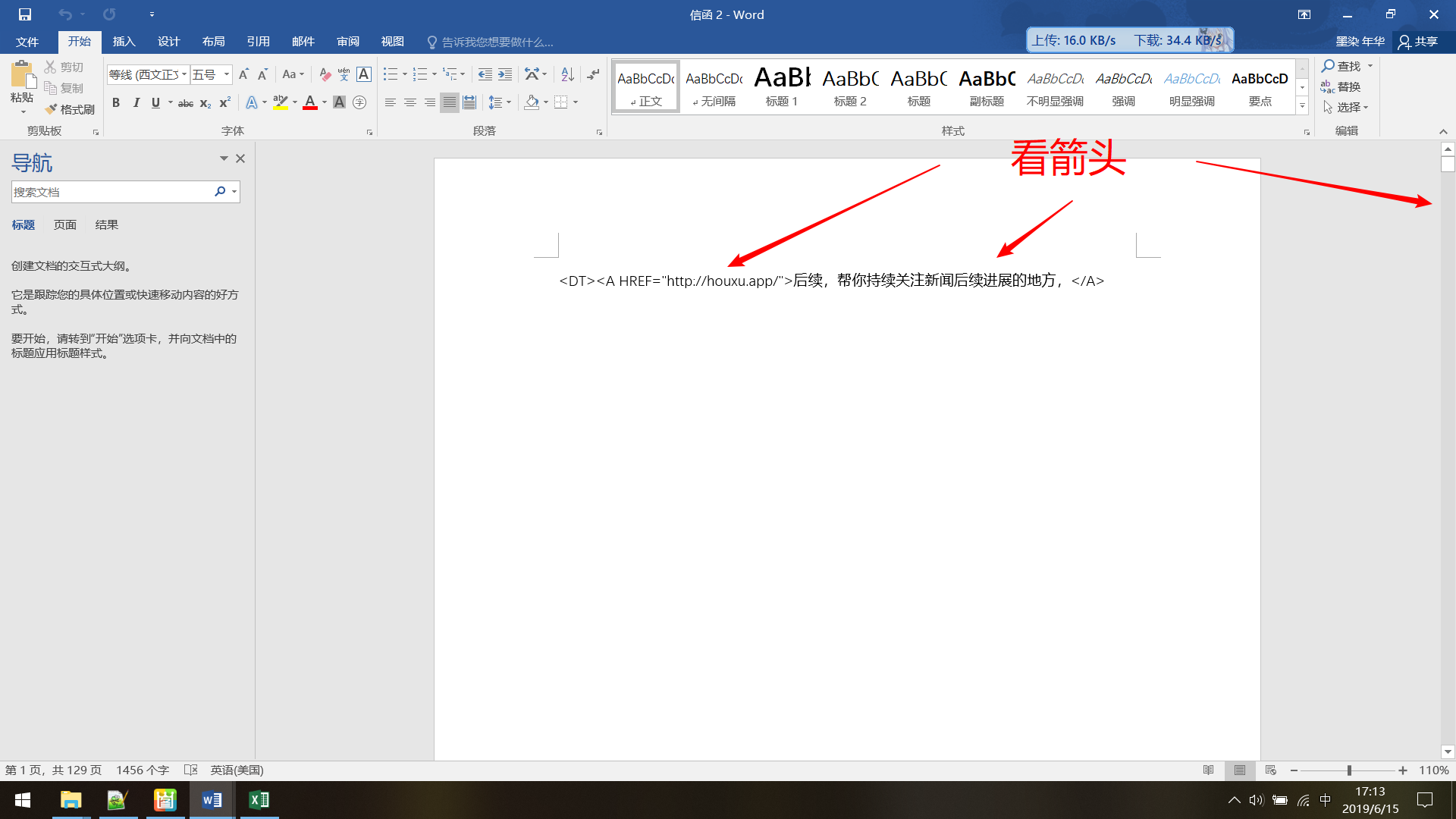Click the zoom slider handle

[1349, 770]
